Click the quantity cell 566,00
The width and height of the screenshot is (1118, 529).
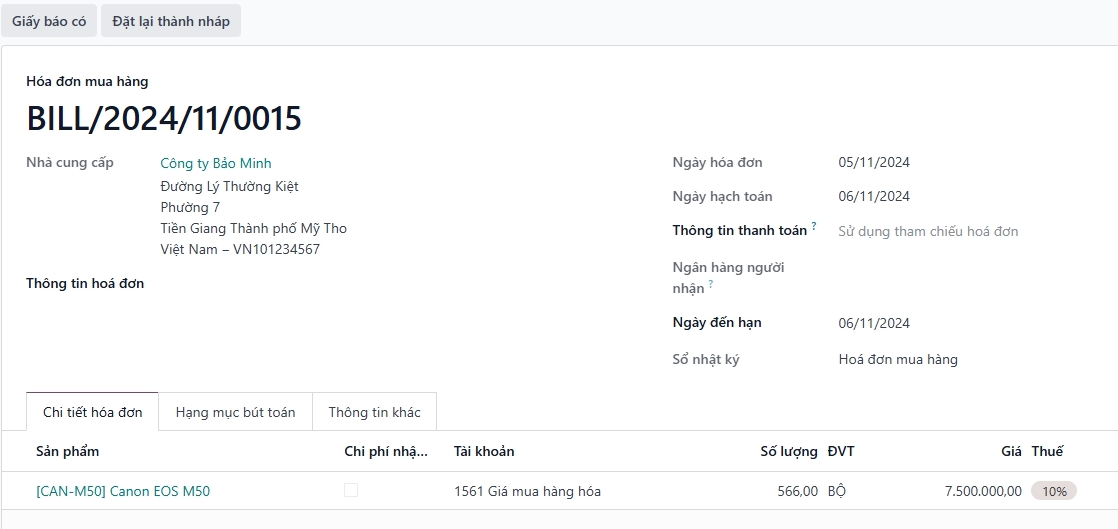(x=798, y=491)
